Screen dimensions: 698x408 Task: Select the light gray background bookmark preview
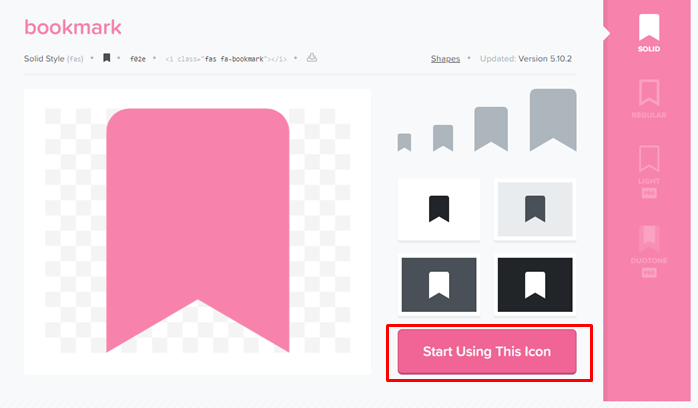pyautogui.click(x=535, y=209)
